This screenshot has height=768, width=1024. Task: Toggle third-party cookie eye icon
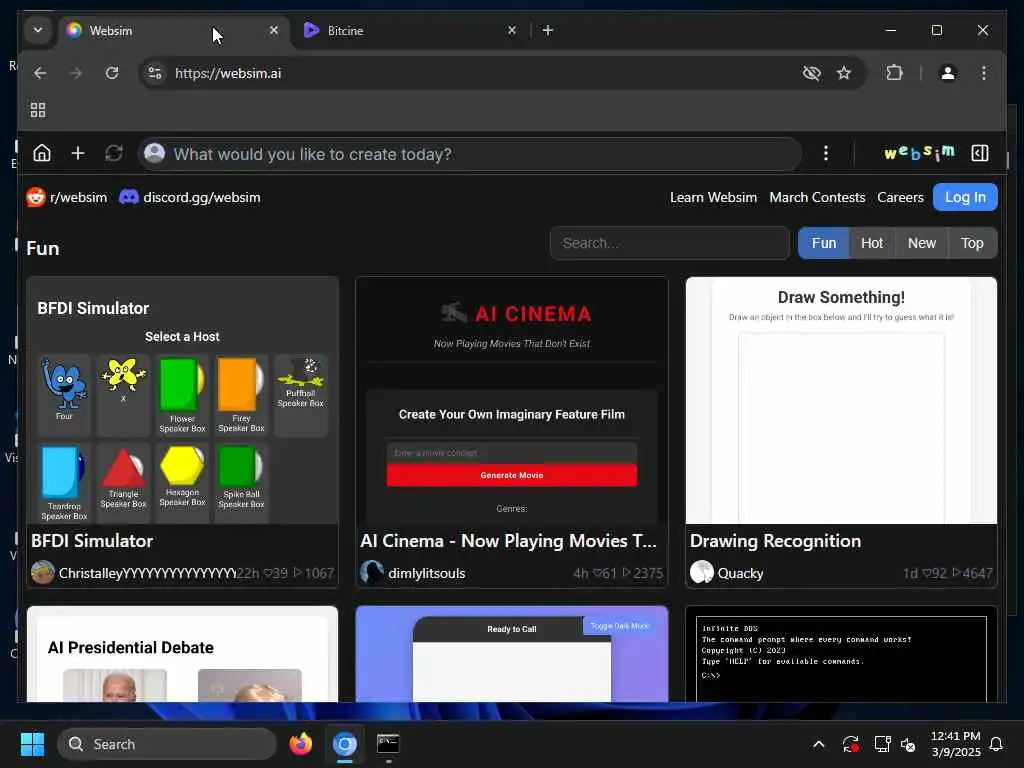[811, 73]
